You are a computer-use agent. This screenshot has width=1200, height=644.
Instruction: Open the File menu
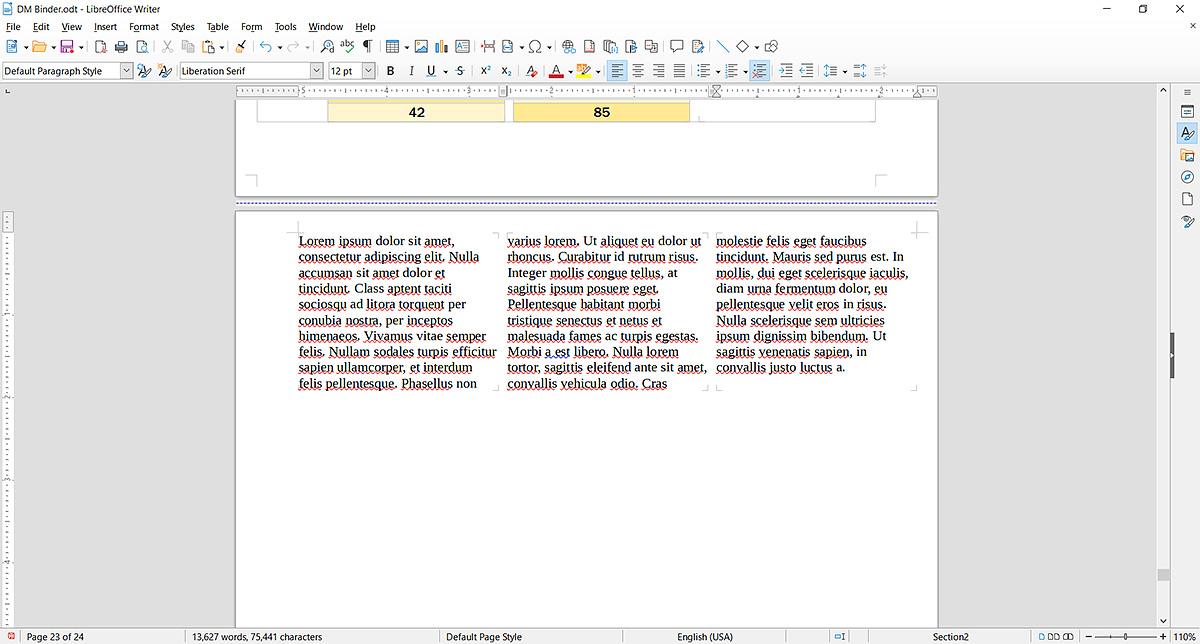click(x=13, y=27)
